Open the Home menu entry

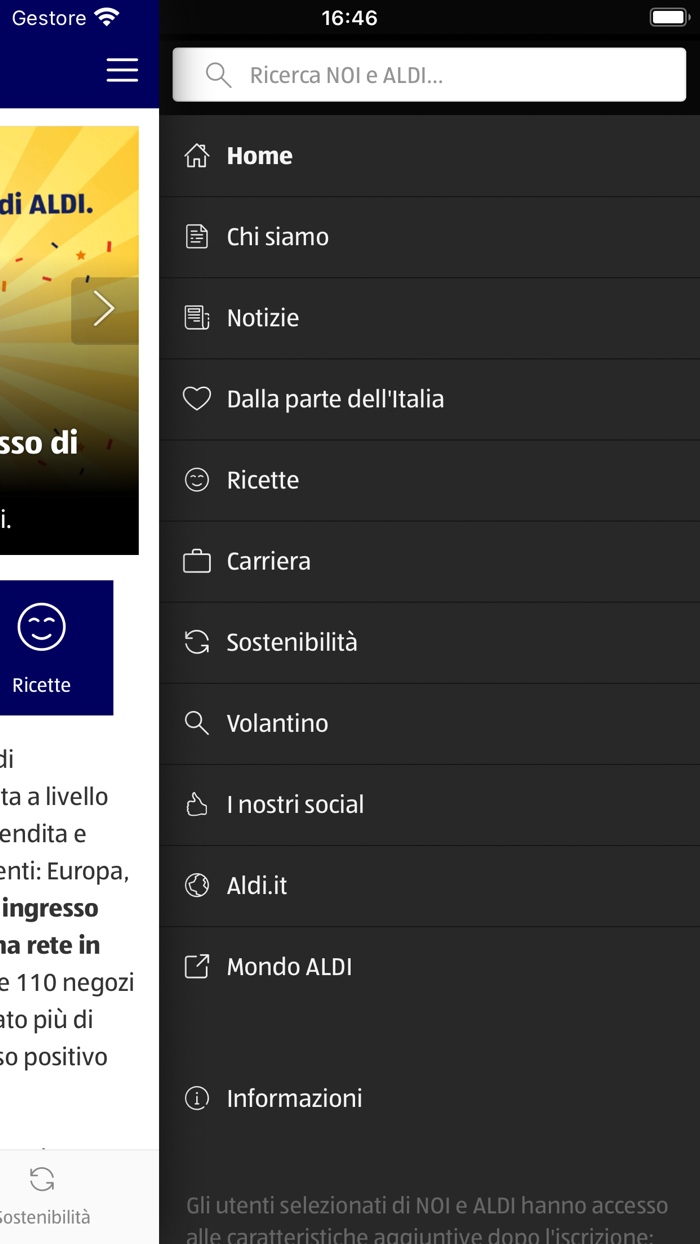click(x=430, y=156)
